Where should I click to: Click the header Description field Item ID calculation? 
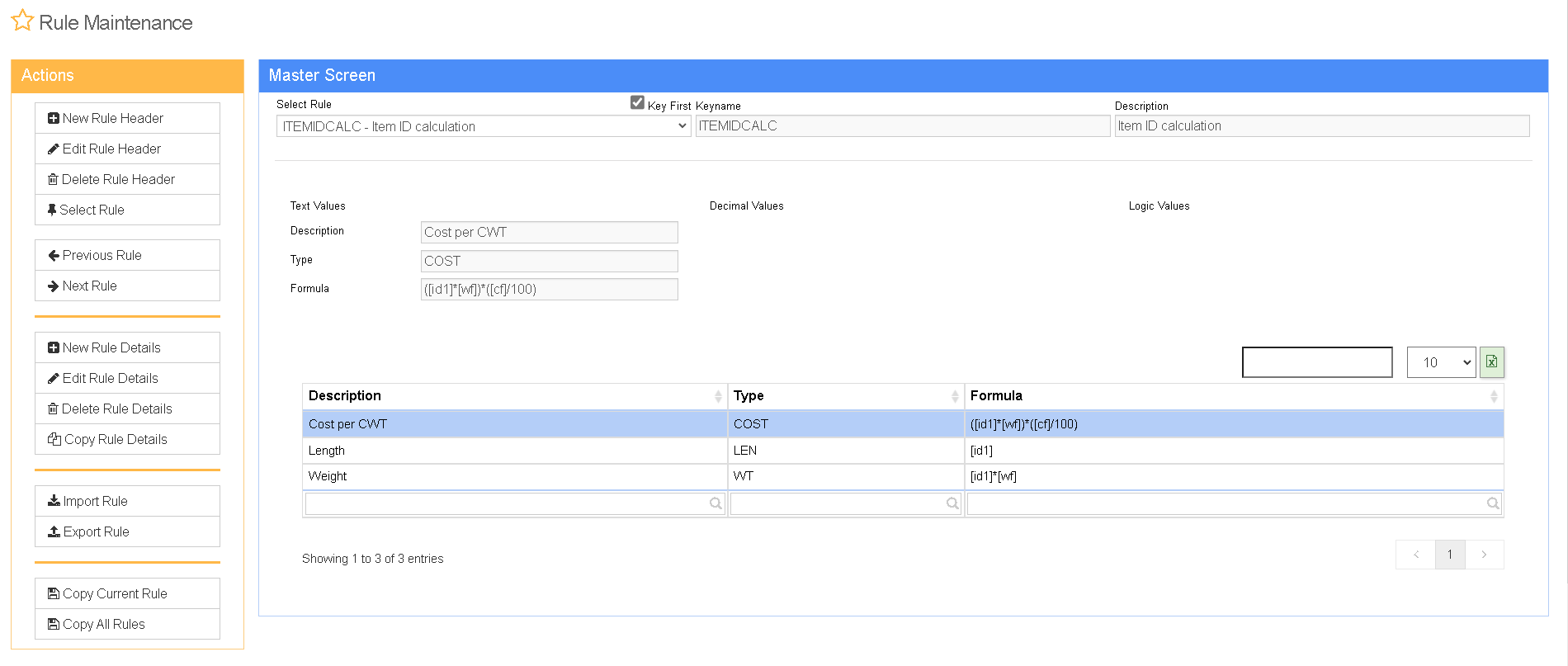[1322, 125]
